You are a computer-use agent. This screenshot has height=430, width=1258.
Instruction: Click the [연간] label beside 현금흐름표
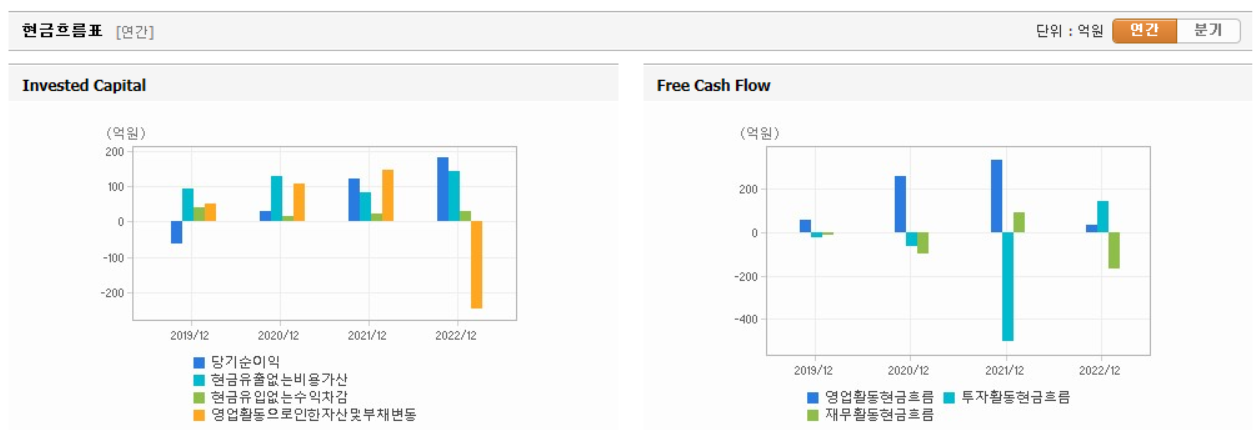tap(135, 31)
